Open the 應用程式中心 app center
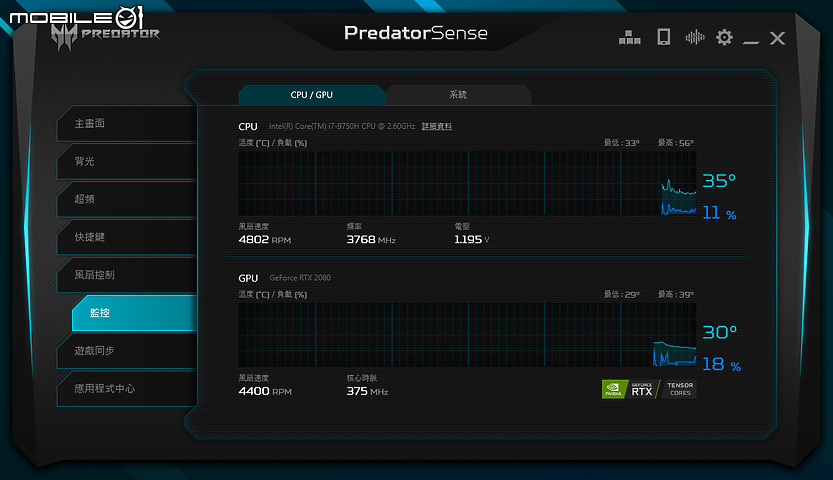The height and width of the screenshot is (480, 833). (x=125, y=388)
